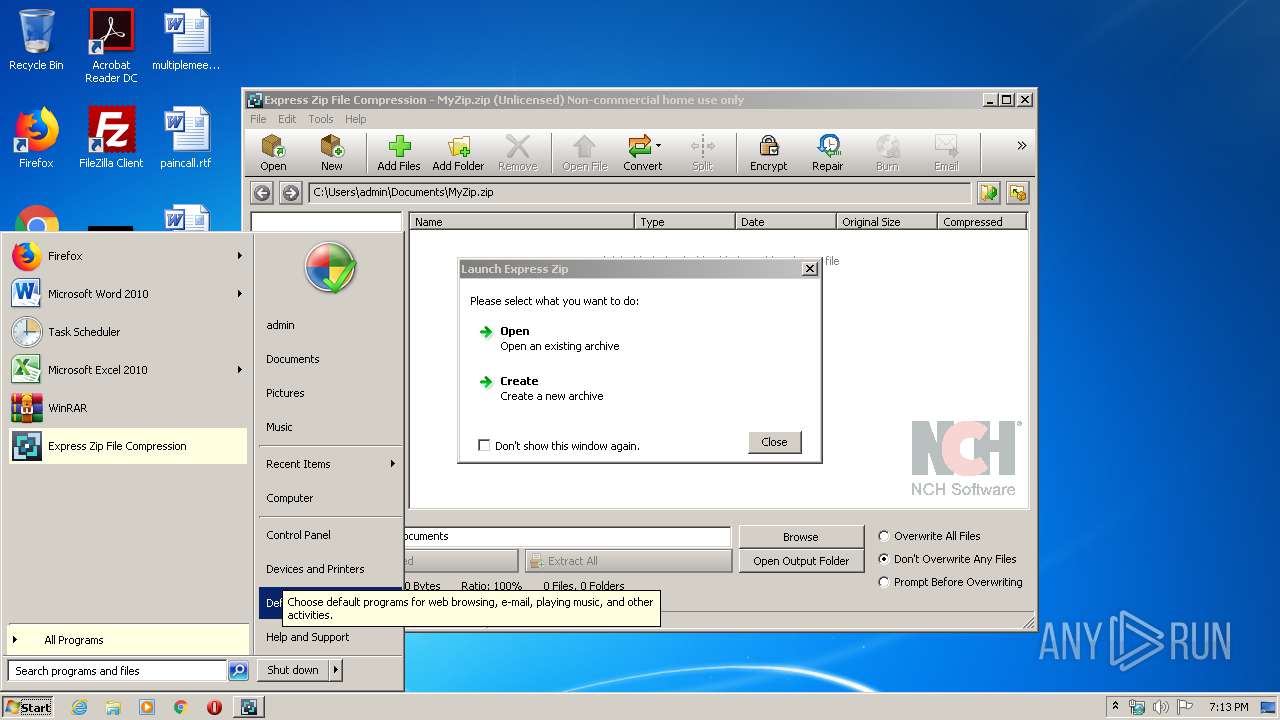Image resolution: width=1280 pixels, height=720 pixels.
Task: Open Control Panel from Start menu
Action: point(330,535)
